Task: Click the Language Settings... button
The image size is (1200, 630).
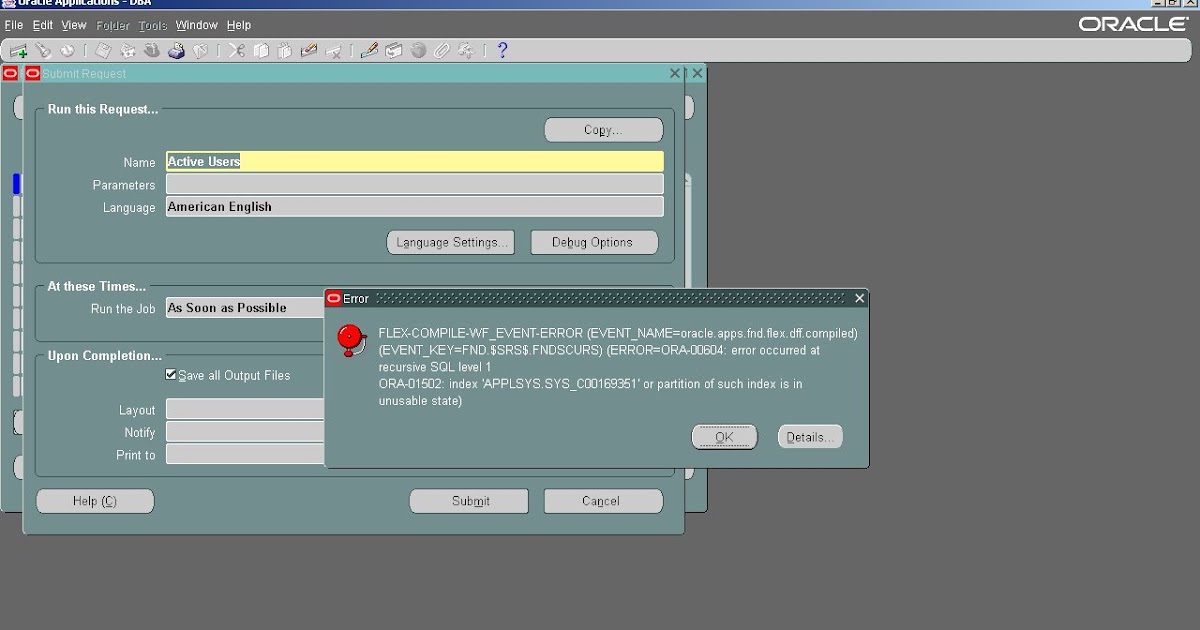Action: pyautogui.click(x=451, y=242)
